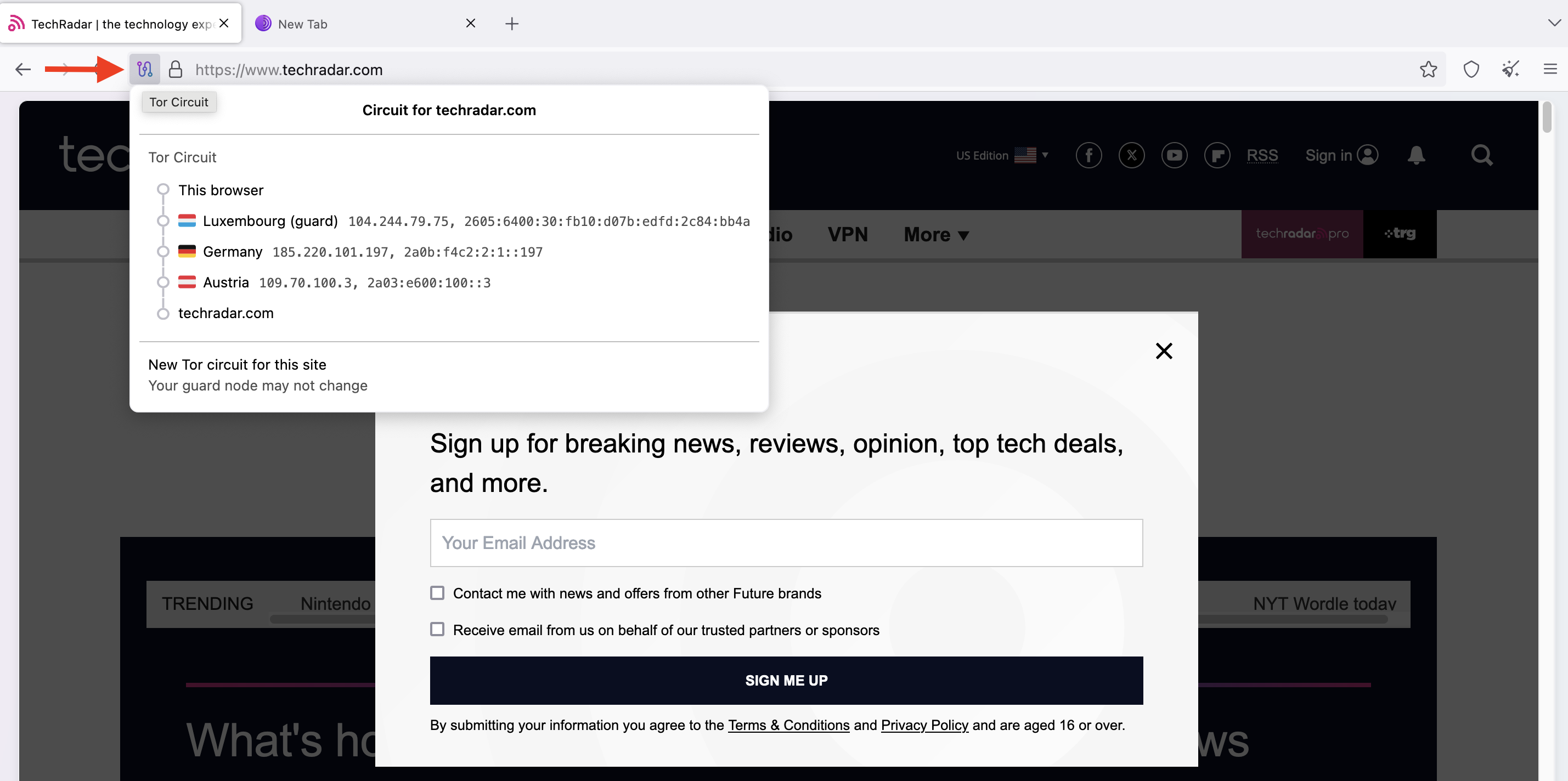The image size is (1568, 781).
Task: Check Contact me with news and offers
Action: [x=437, y=592]
